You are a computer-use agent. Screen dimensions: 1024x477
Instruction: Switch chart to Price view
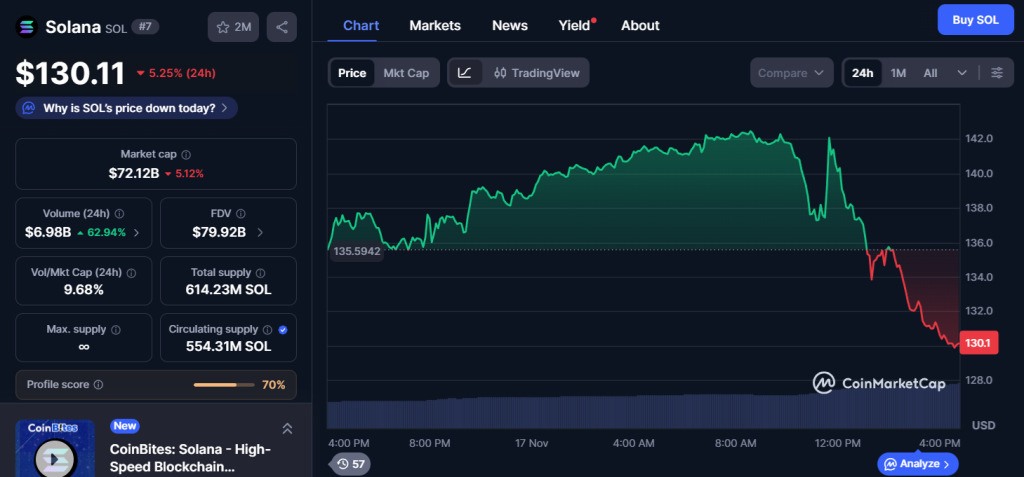(x=352, y=73)
